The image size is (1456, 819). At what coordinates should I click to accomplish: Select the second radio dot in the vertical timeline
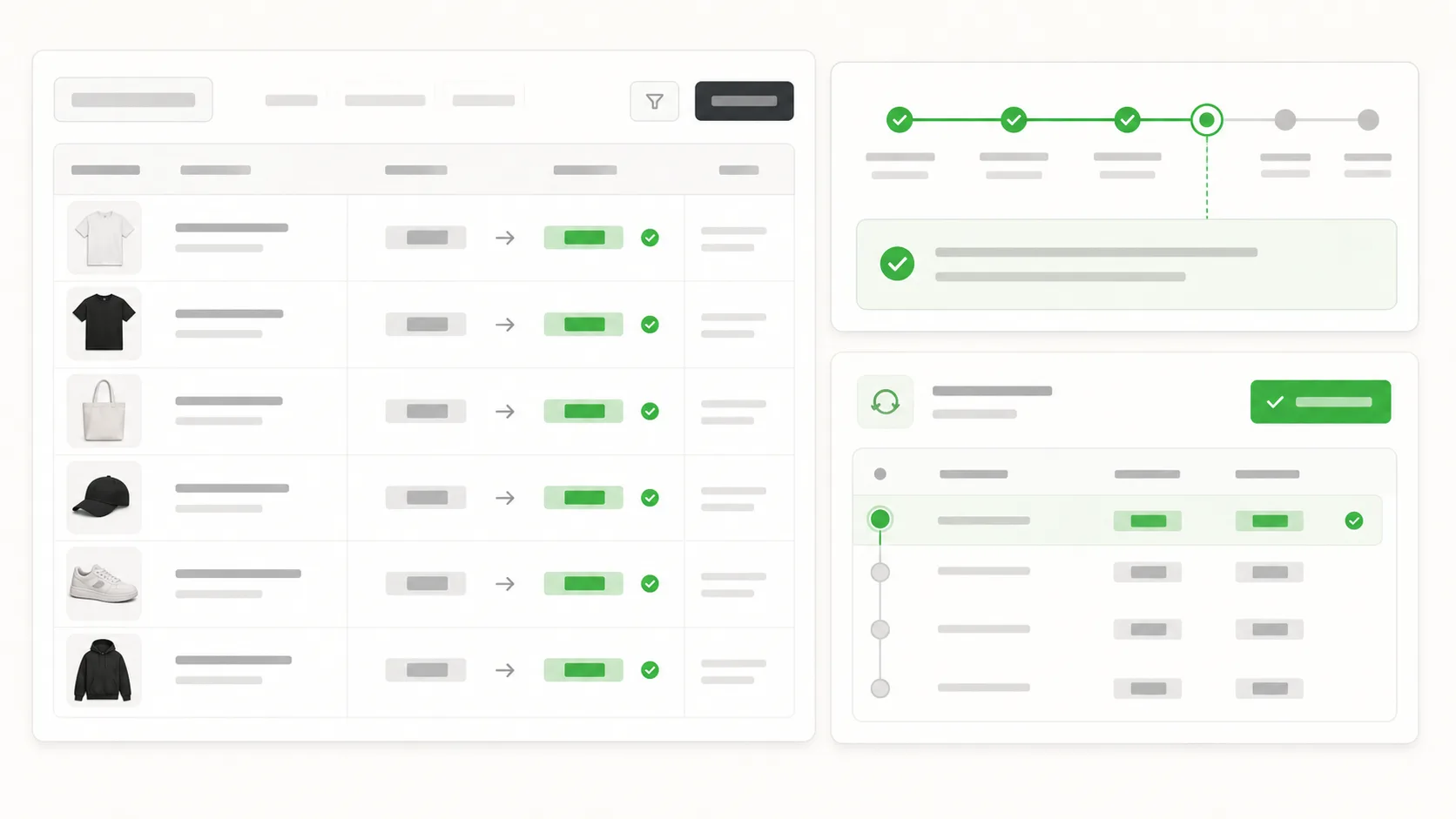pyautogui.click(x=880, y=572)
